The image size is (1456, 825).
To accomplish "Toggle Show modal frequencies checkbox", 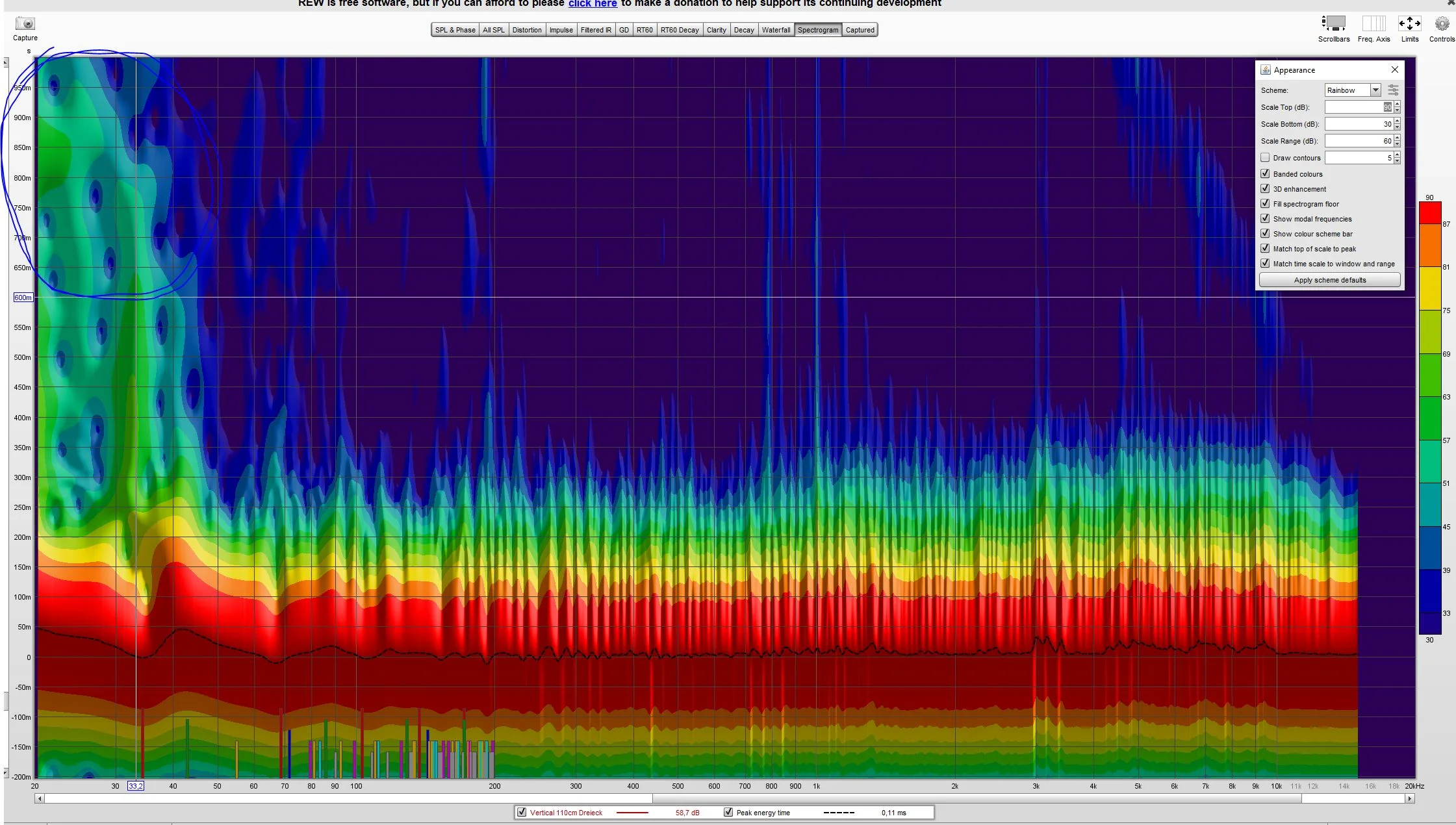I will point(1265,219).
